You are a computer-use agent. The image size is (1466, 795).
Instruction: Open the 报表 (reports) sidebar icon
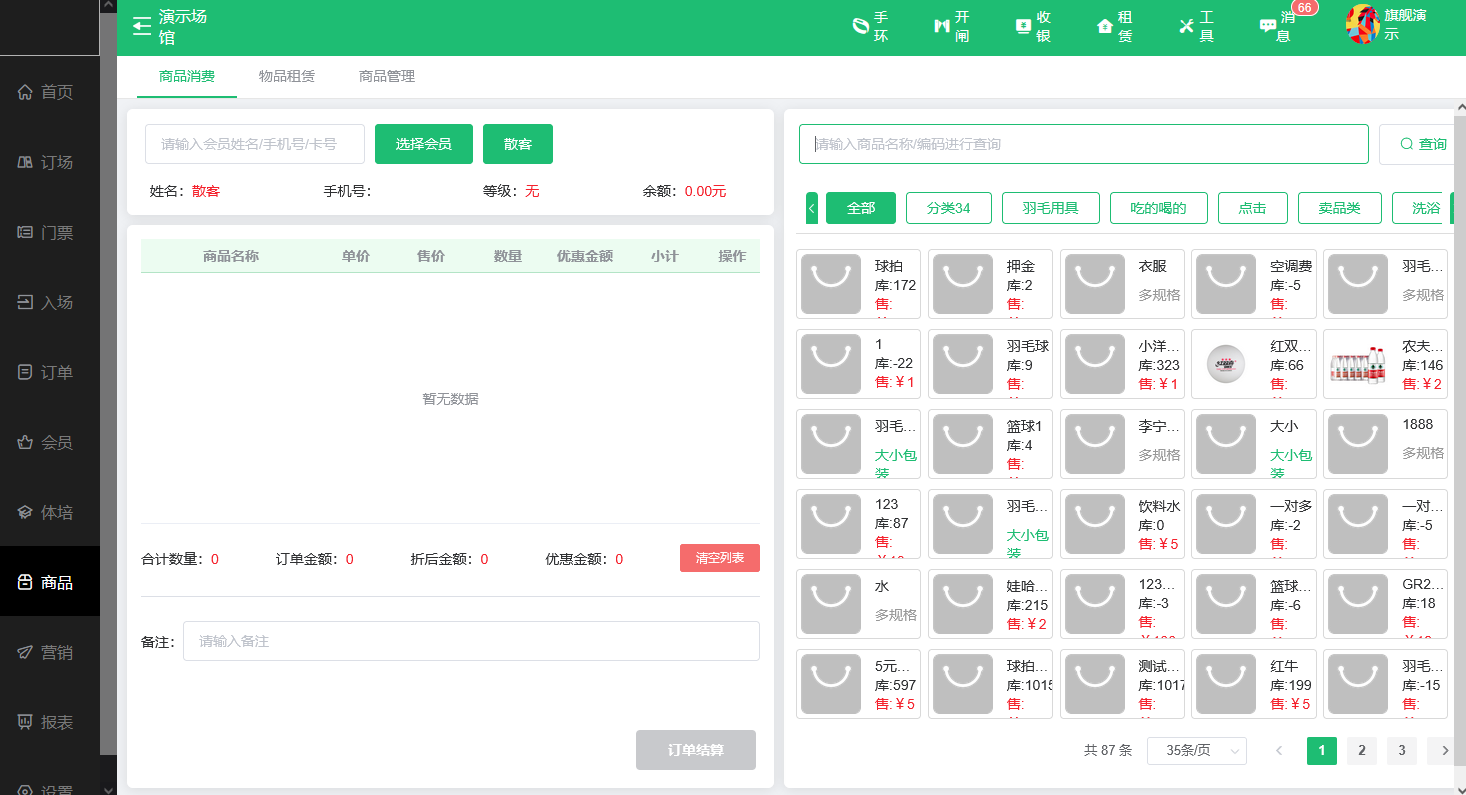tap(47, 722)
